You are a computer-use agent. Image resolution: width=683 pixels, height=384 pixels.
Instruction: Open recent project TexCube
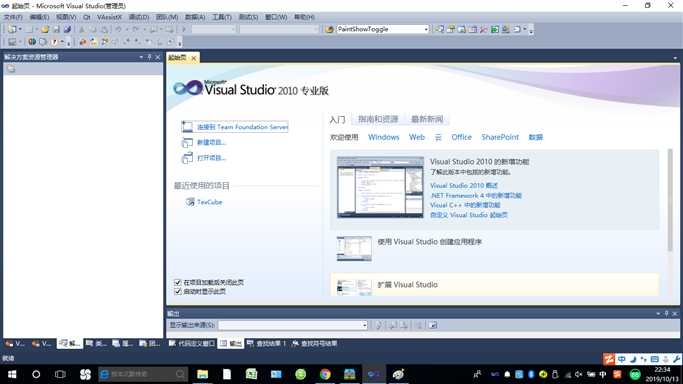point(210,202)
